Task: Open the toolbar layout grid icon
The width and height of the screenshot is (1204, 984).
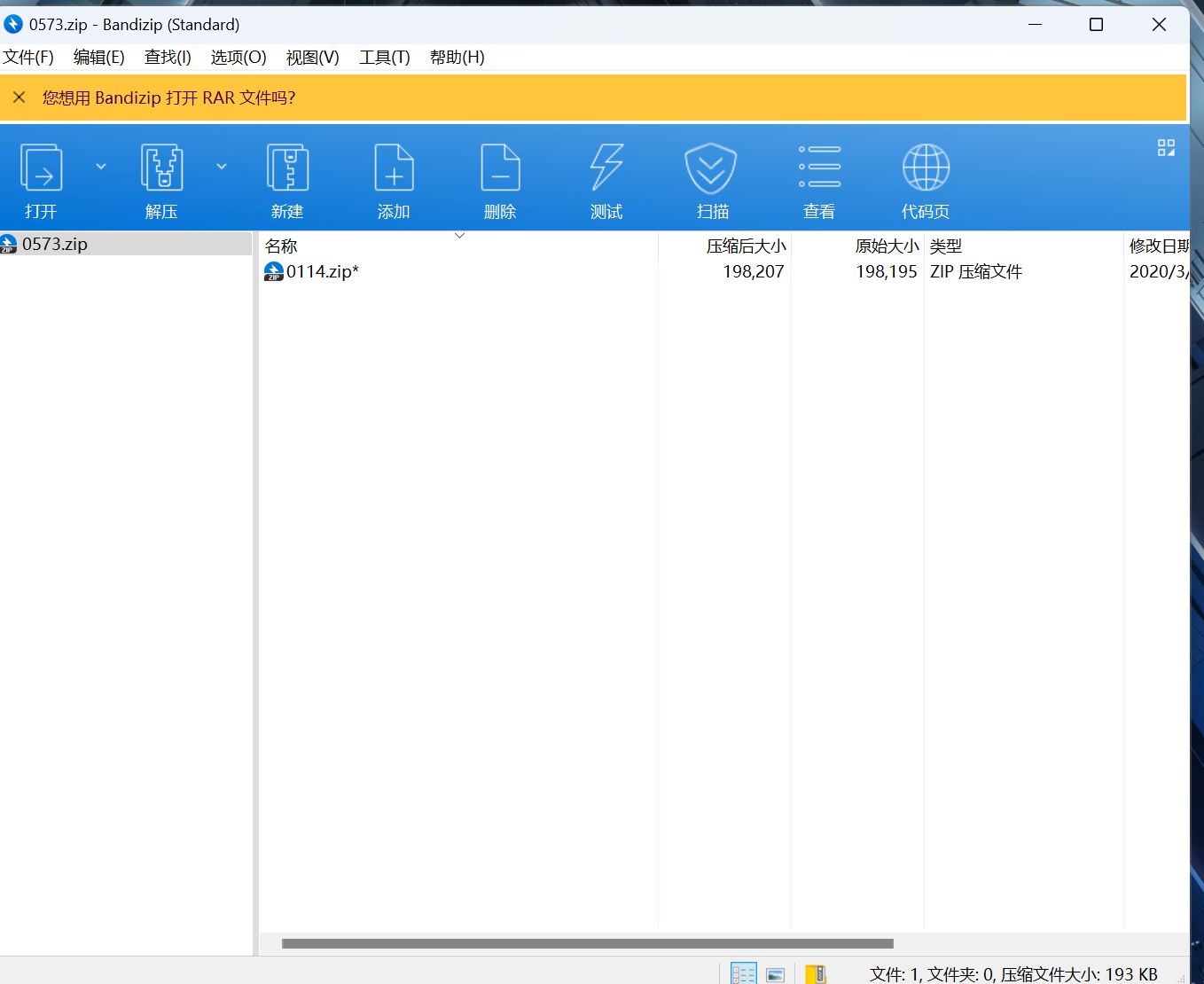Action: click(1166, 148)
